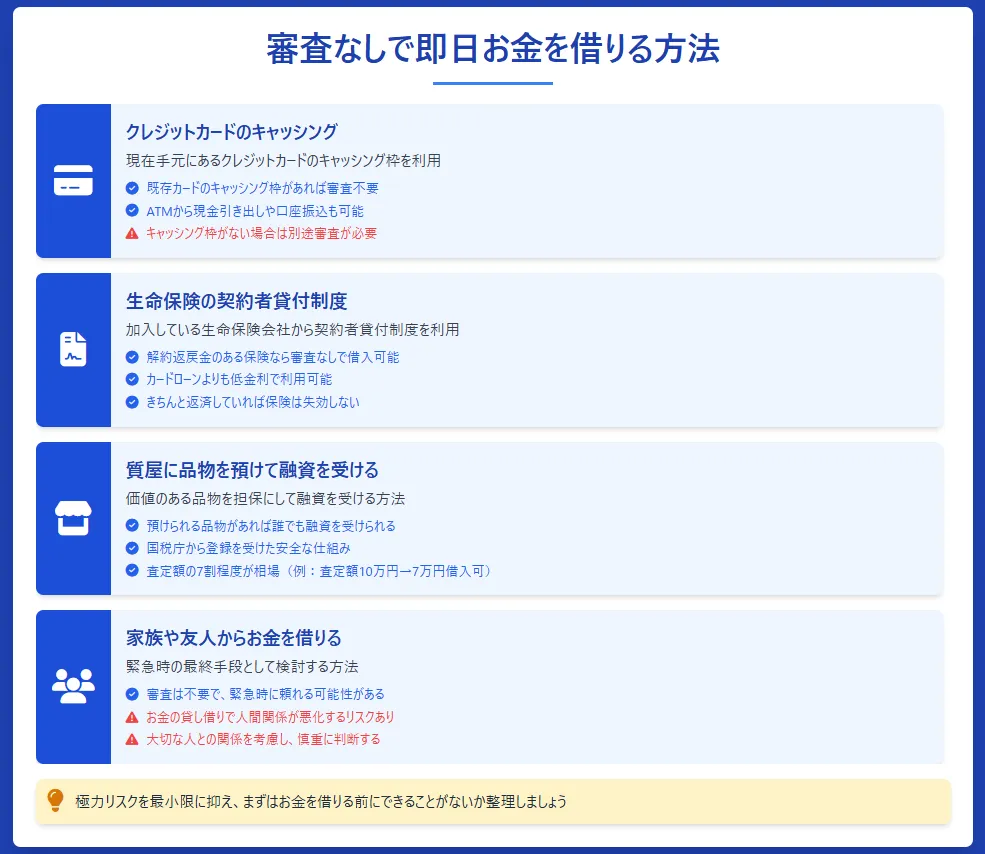Click description 現在手元にあるクレジットカードのキャッシング枠を利用
Image resolution: width=985 pixels, height=854 pixels.
(x=283, y=160)
